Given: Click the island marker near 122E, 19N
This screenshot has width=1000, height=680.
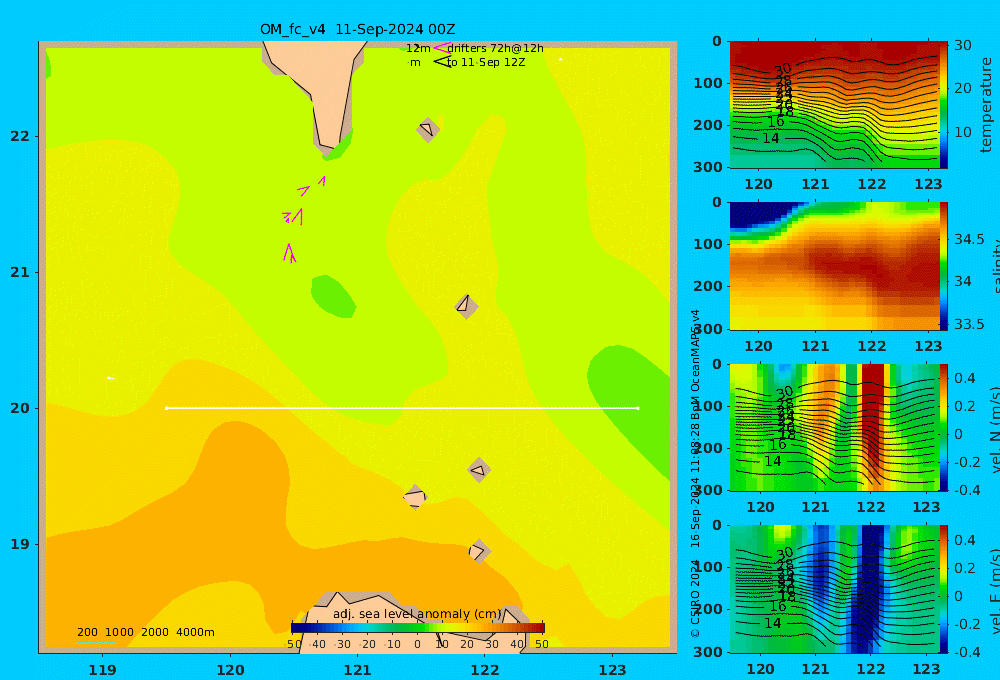Looking at the screenshot, I should (x=479, y=551).
